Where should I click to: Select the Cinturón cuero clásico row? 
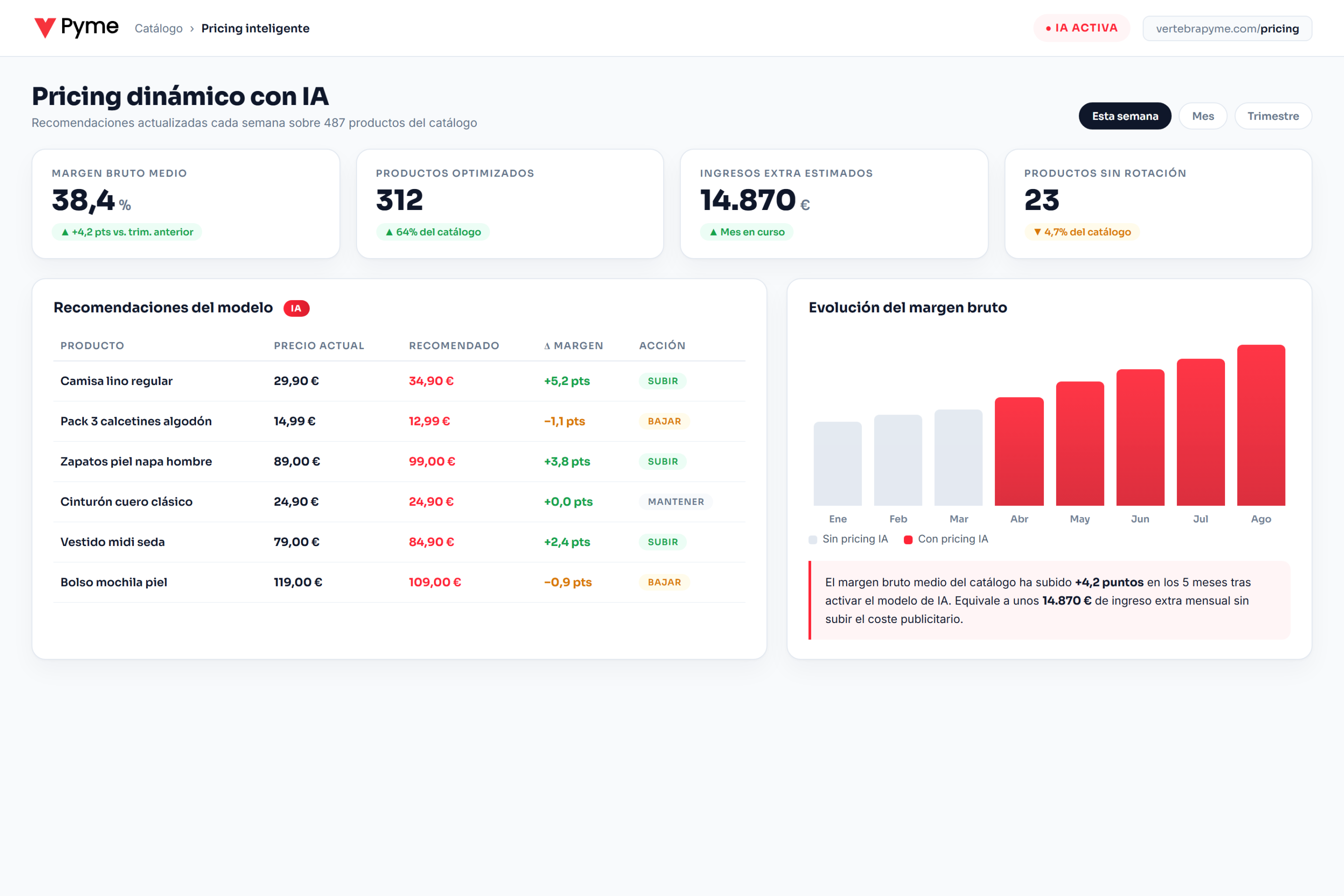399,502
